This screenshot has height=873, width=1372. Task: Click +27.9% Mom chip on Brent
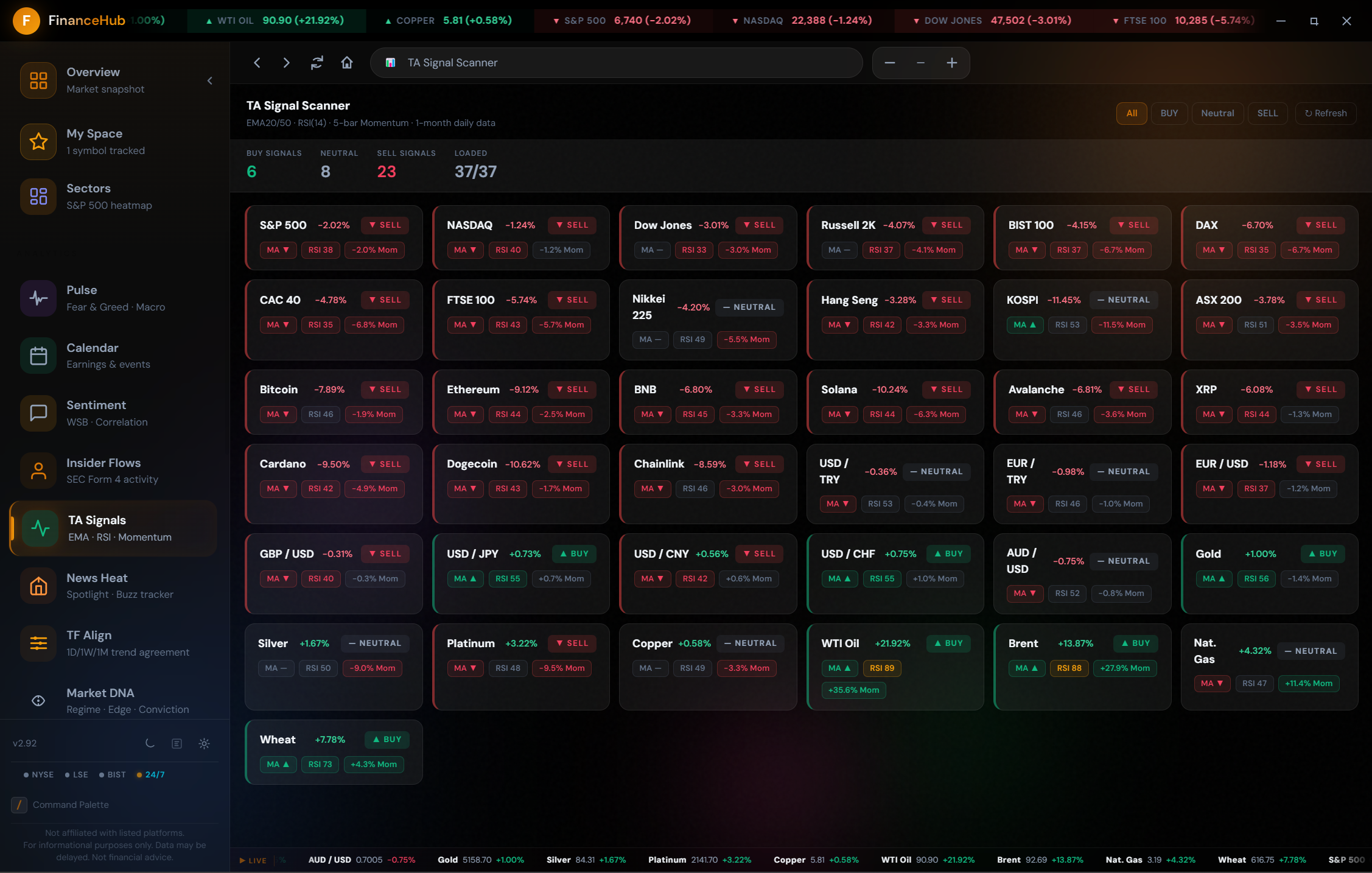point(1125,668)
